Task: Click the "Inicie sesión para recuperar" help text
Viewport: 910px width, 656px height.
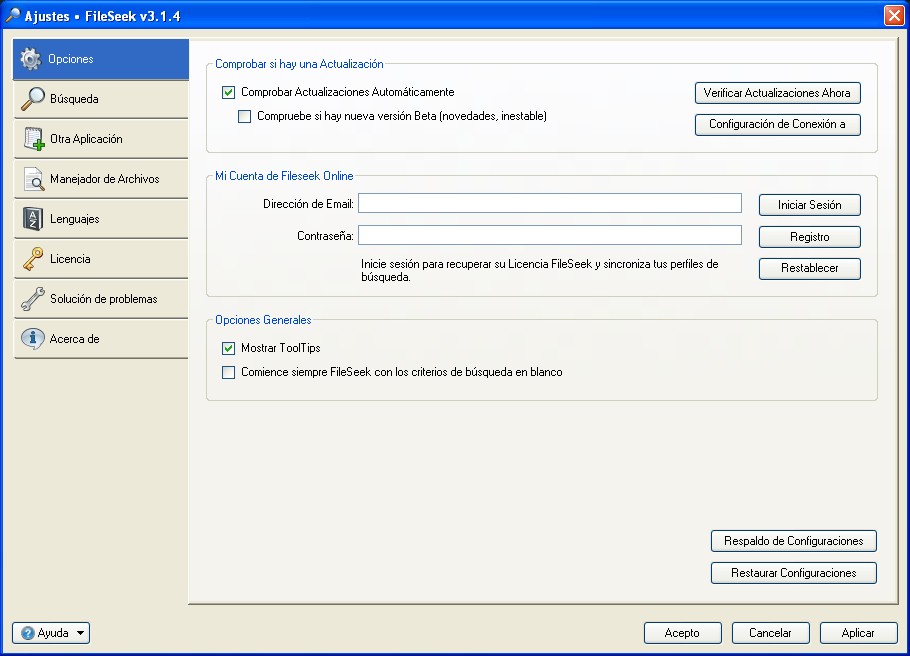Action: coord(540,271)
